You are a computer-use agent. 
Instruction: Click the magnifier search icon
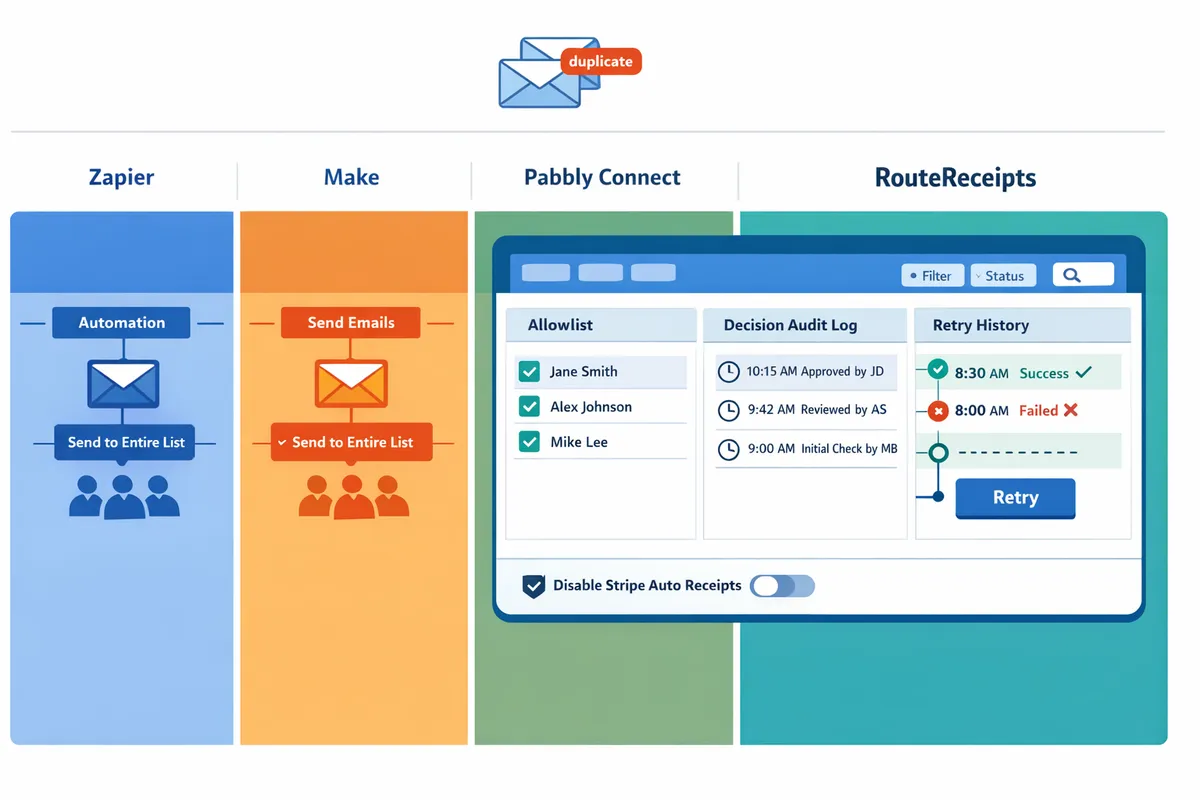(1071, 275)
